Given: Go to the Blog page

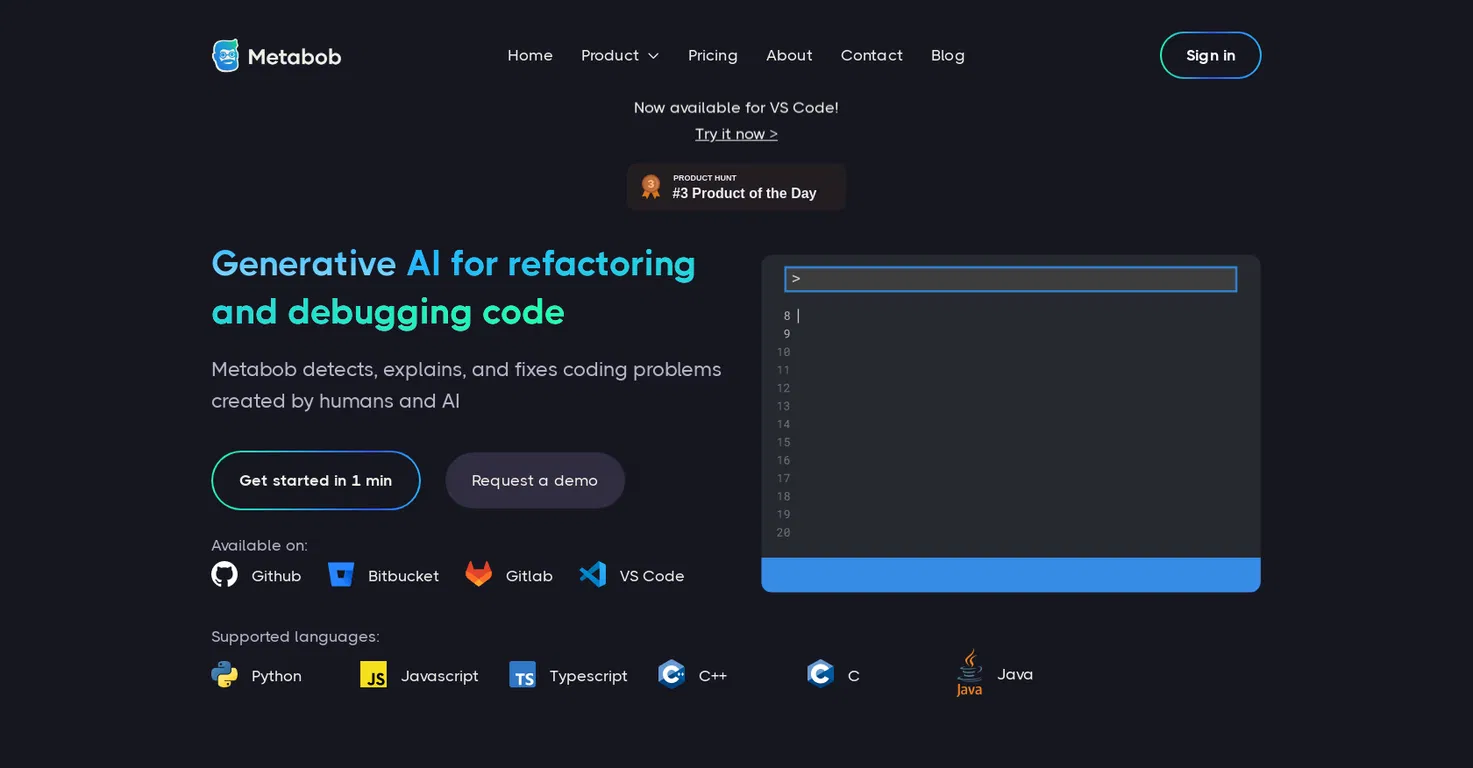Looking at the screenshot, I should [x=948, y=55].
